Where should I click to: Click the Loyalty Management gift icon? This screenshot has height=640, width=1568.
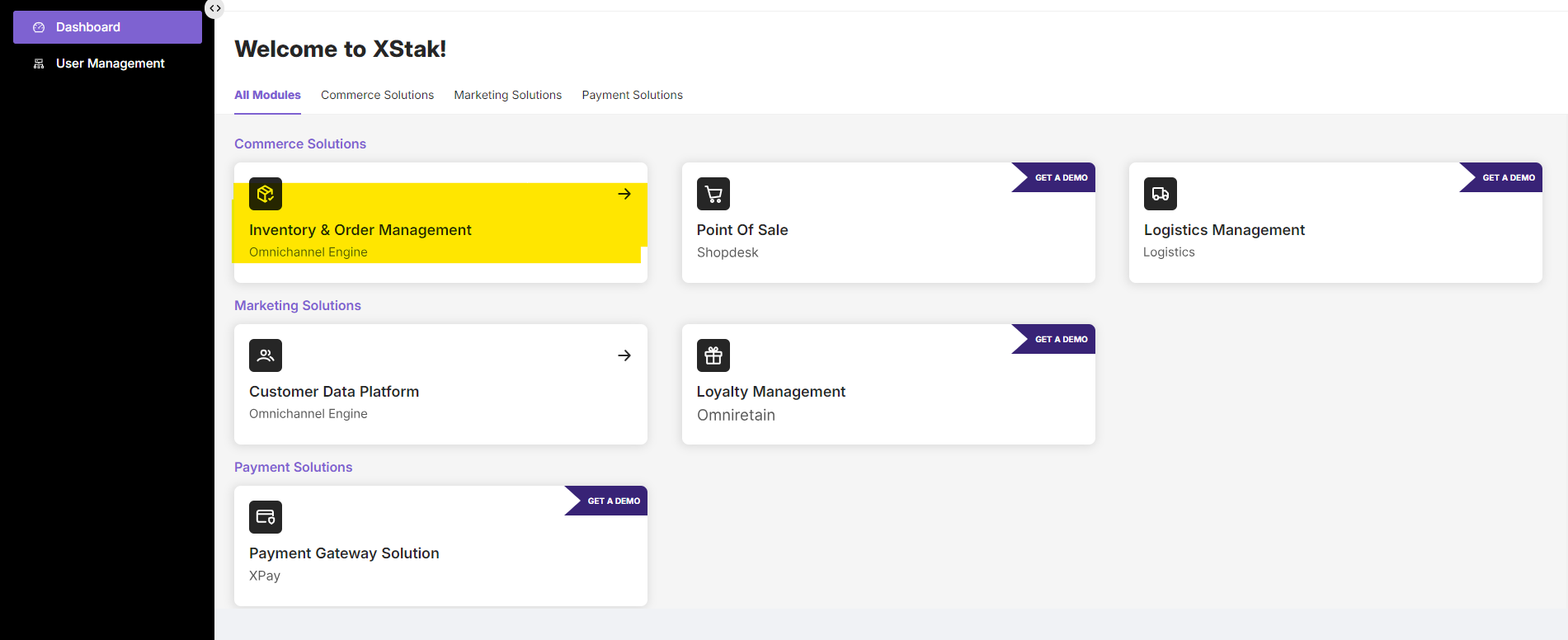[x=713, y=355]
